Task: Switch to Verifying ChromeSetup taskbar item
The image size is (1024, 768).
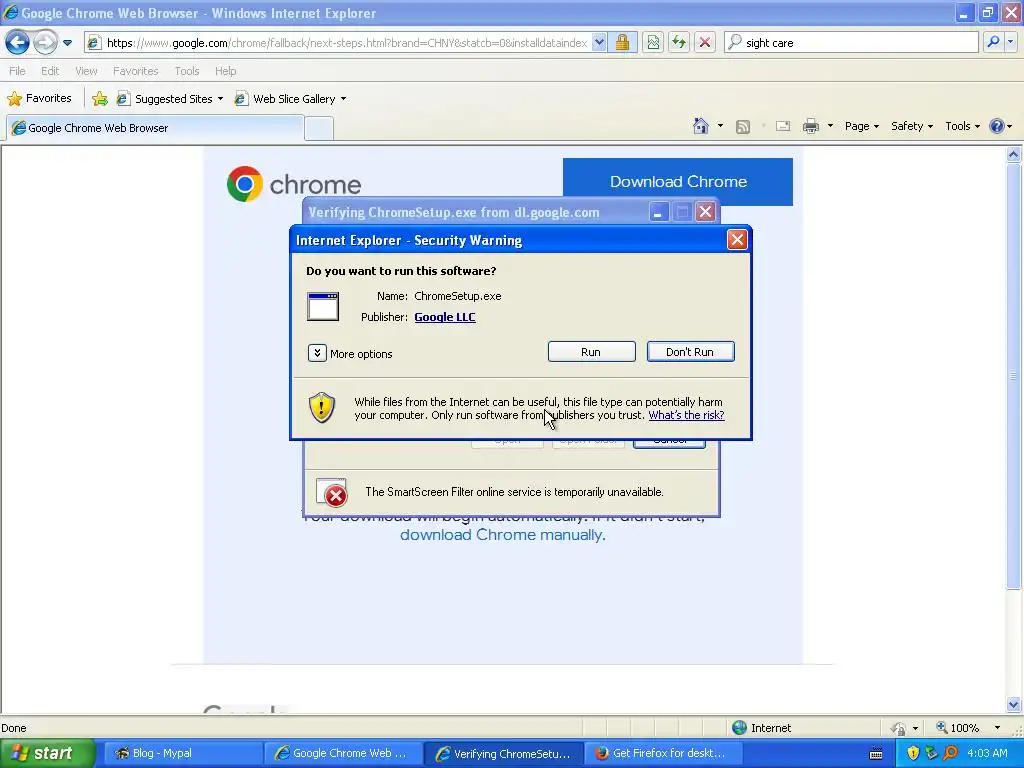Action: click(503, 753)
